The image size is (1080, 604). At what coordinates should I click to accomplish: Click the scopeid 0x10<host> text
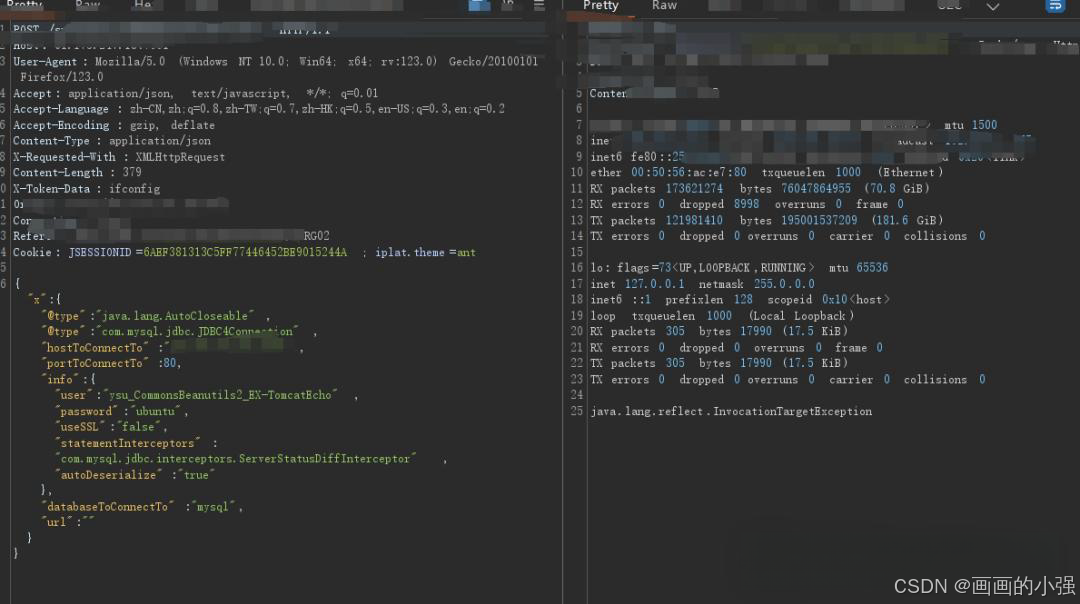tap(828, 300)
